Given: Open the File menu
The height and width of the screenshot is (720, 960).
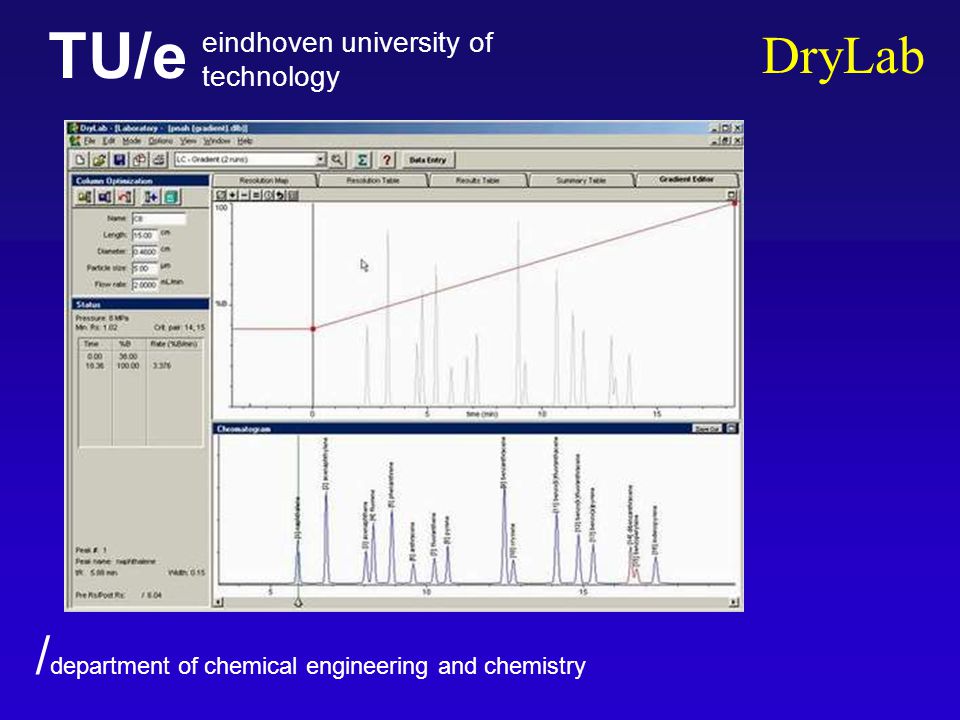Looking at the screenshot, I should [89, 141].
